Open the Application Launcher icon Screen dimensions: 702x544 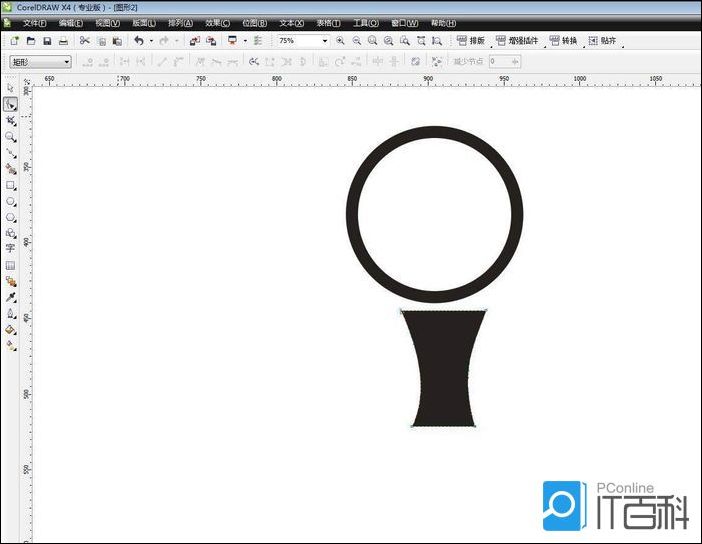tap(232, 41)
